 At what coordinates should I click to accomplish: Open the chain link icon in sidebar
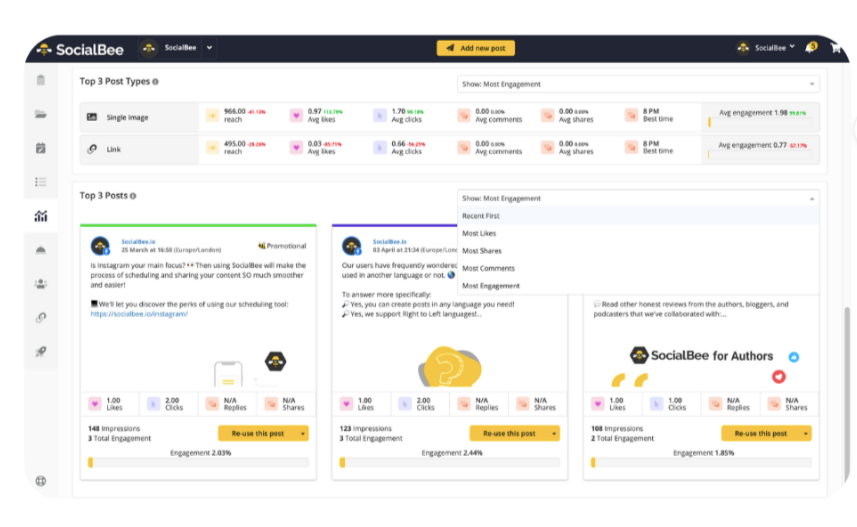click(x=40, y=318)
